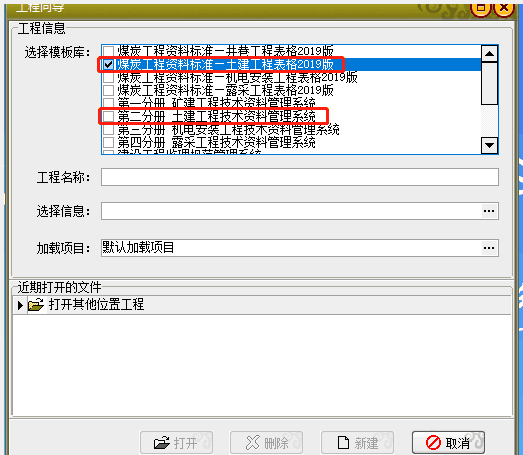This screenshot has height=455, width=523.
Task: Open the 加载项目 ellipsis browse button
Action: (489, 248)
